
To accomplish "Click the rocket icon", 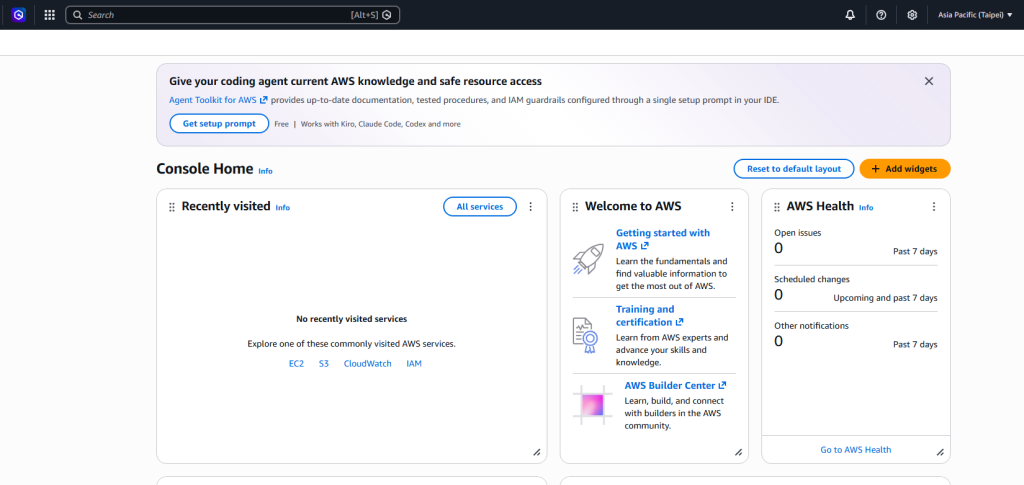I will click(x=588, y=259).
